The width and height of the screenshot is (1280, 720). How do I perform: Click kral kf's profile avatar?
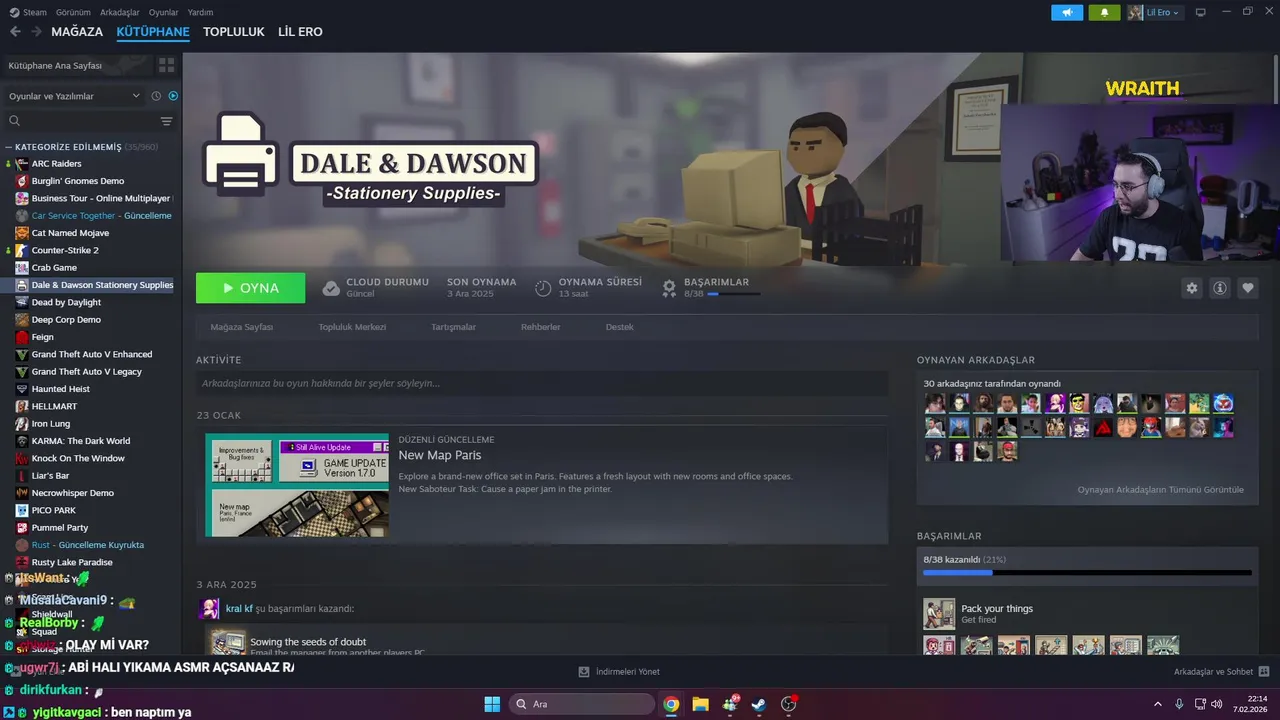(209, 608)
